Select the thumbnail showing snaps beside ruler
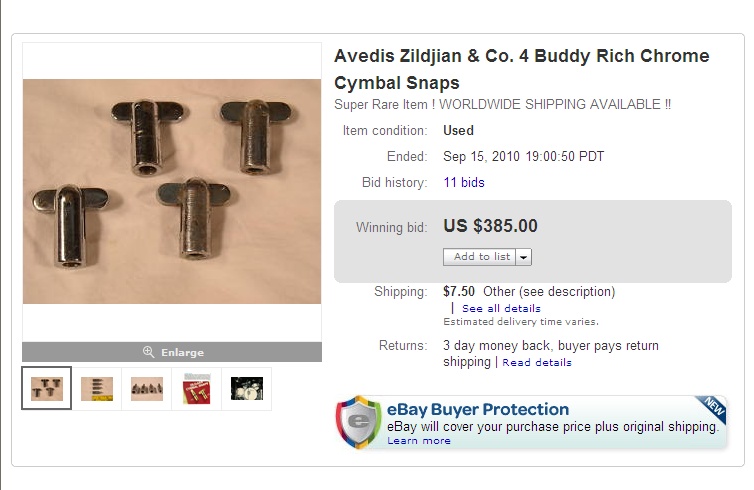 click(x=97, y=388)
